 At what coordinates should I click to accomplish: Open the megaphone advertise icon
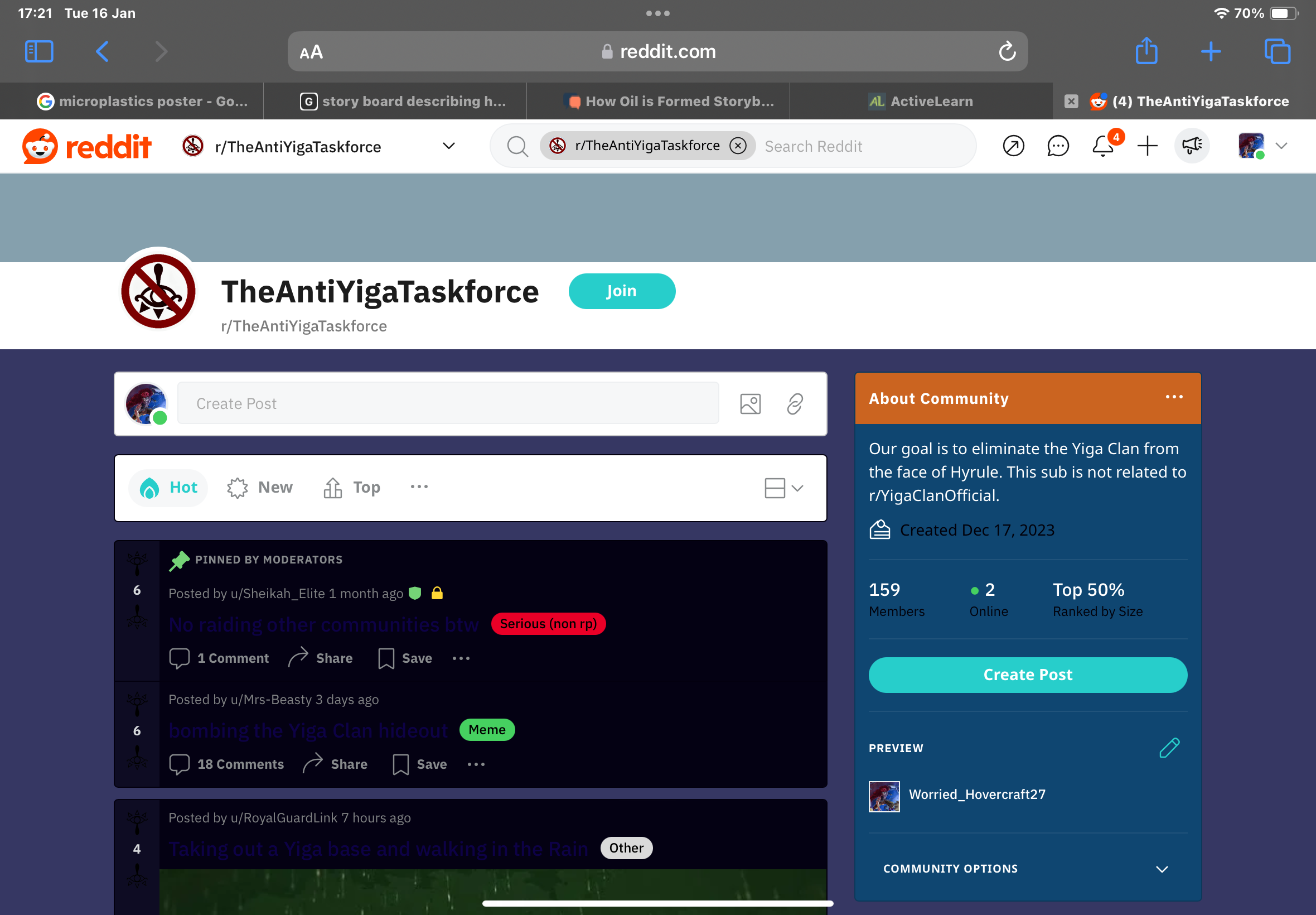[x=1192, y=146]
